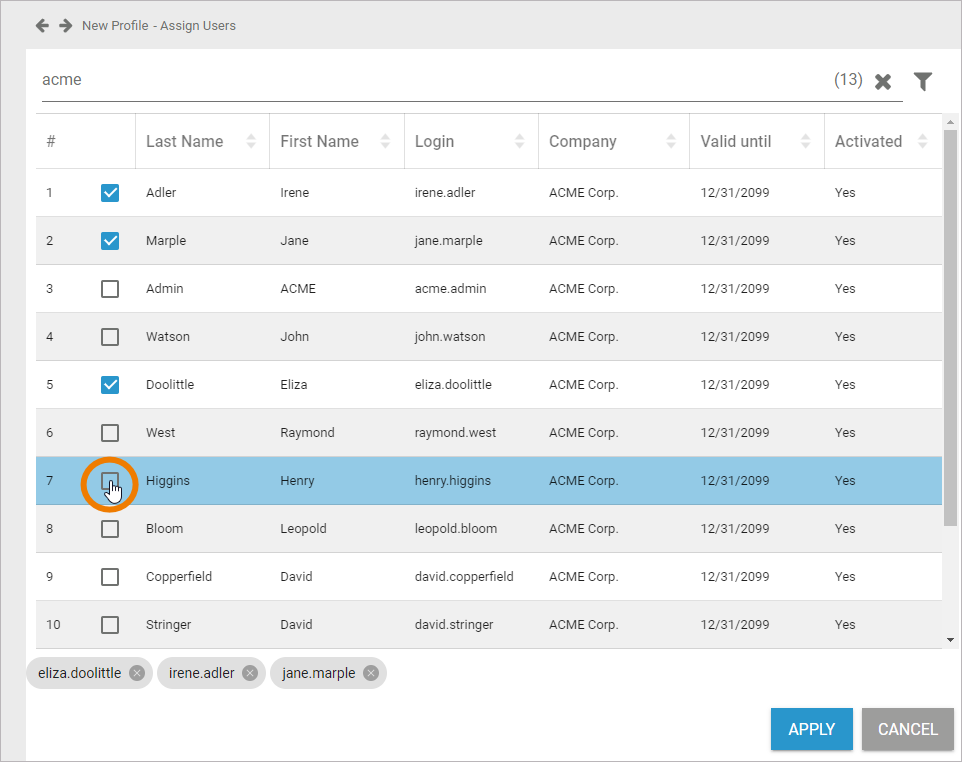Sort by Login column arrows
The height and width of the screenshot is (762, 962).
pos(520,142)
